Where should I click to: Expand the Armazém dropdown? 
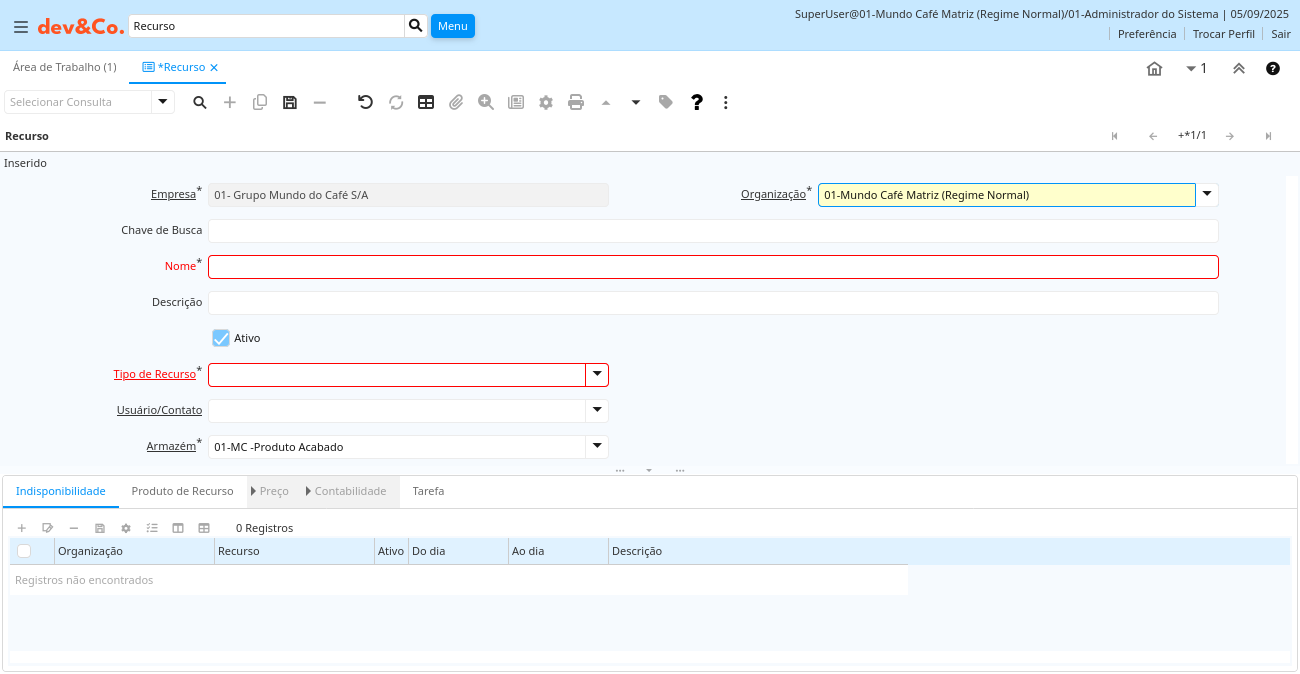pos(597,446)
